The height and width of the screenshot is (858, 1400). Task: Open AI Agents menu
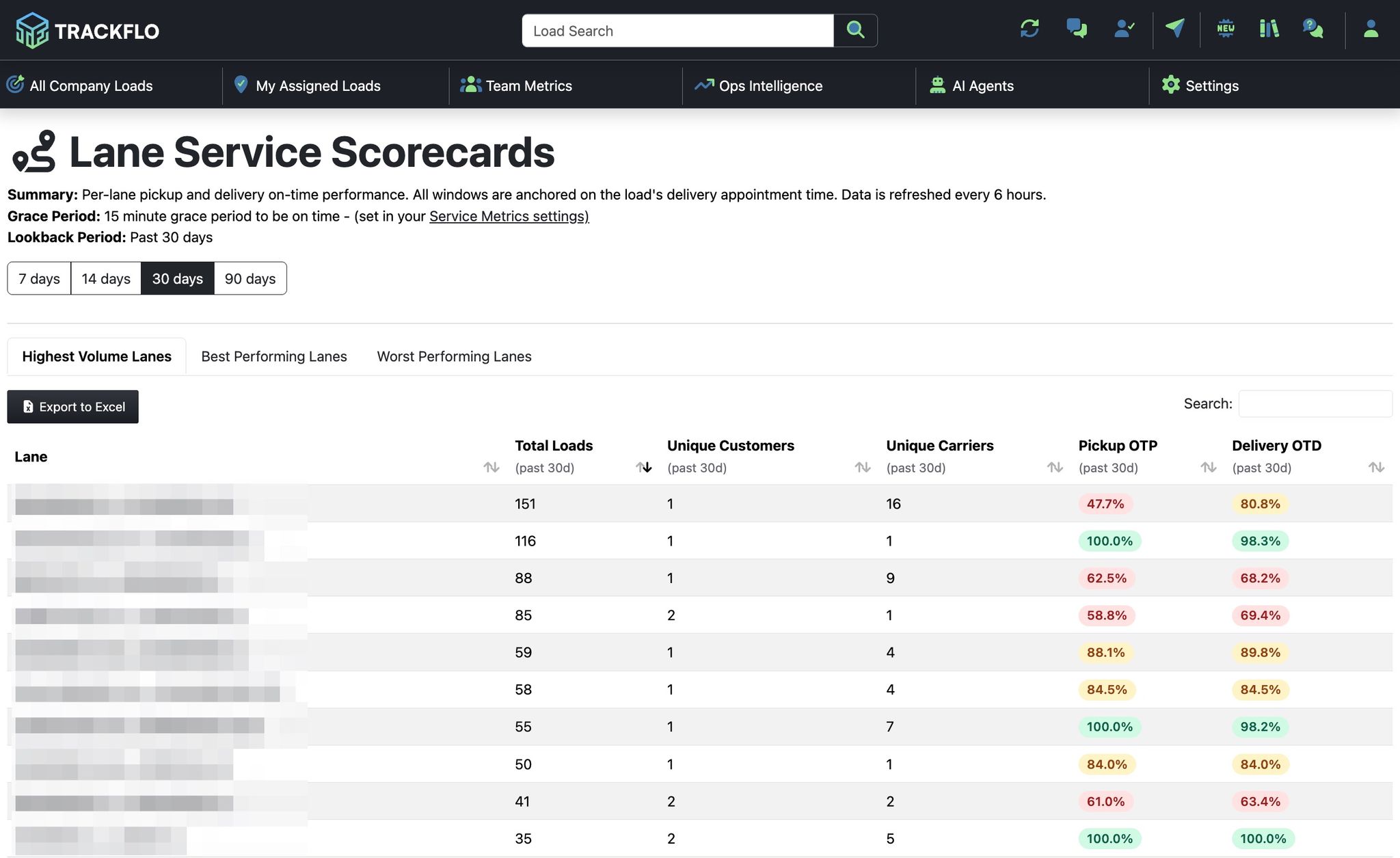[971, 85]
